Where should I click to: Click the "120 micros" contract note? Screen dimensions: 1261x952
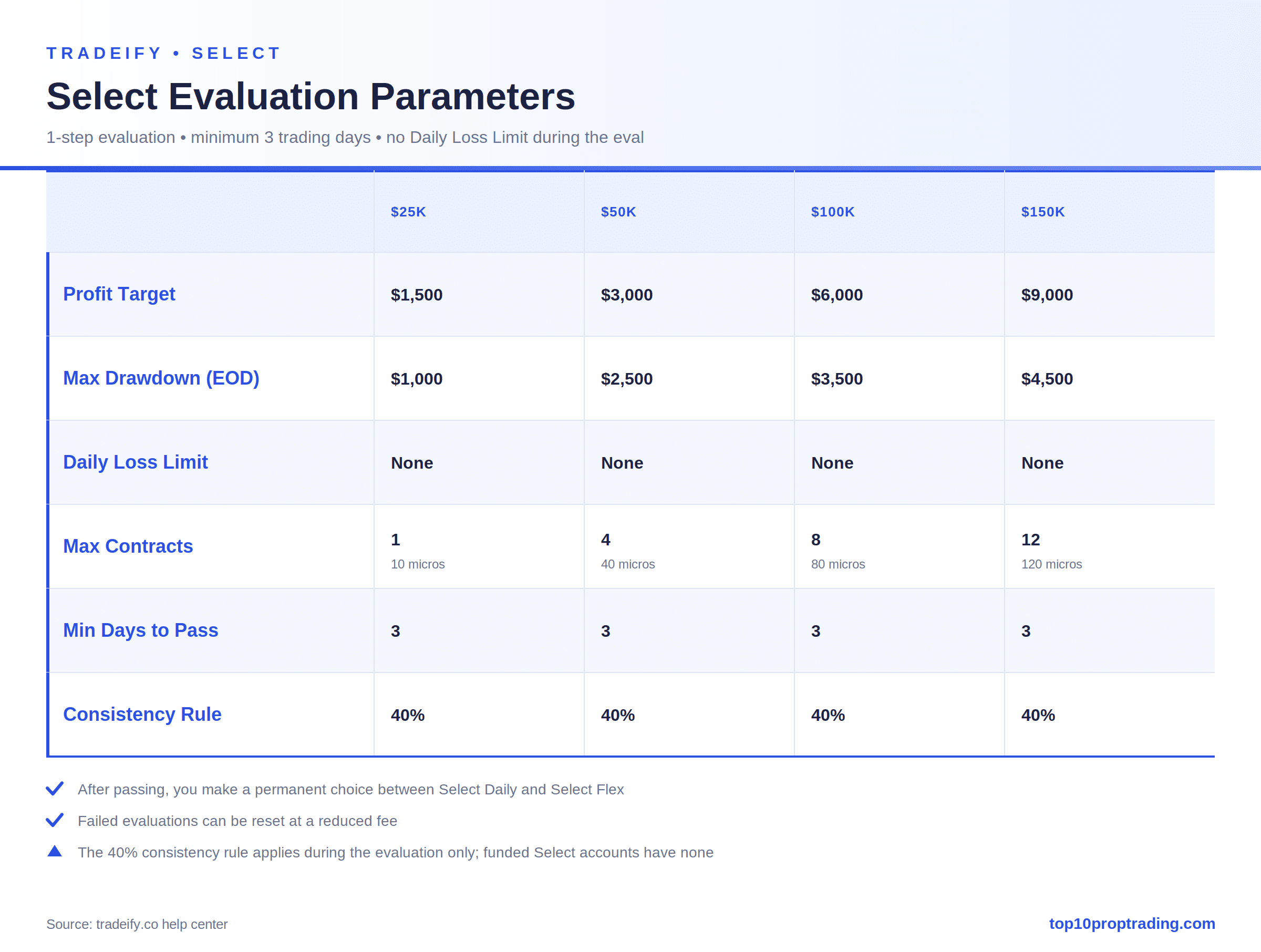click(1052, 564)
